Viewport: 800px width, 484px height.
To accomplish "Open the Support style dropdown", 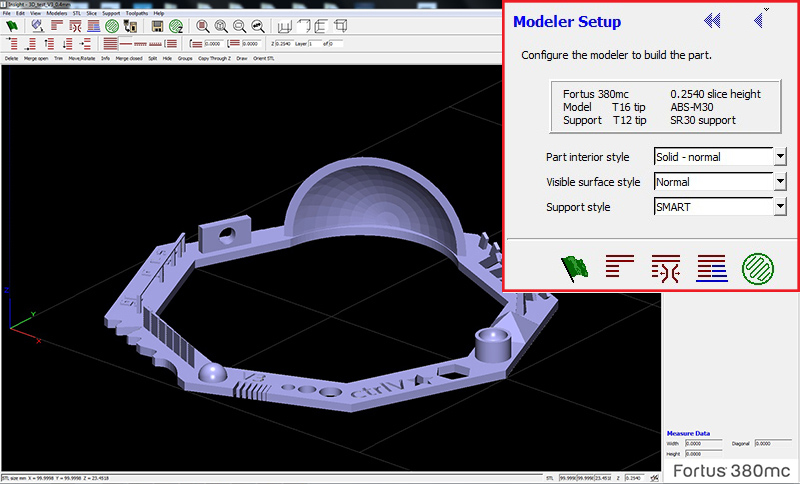I will coord(780,207).
